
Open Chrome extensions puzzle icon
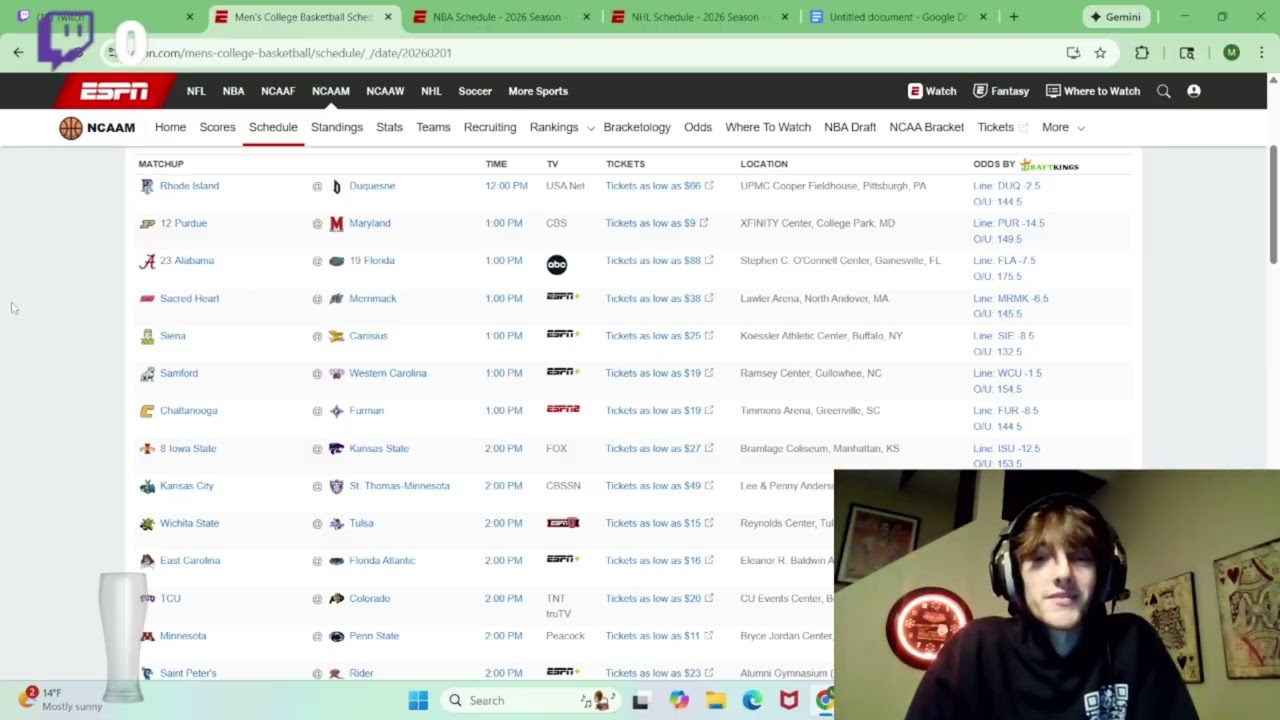point(1142,53)
